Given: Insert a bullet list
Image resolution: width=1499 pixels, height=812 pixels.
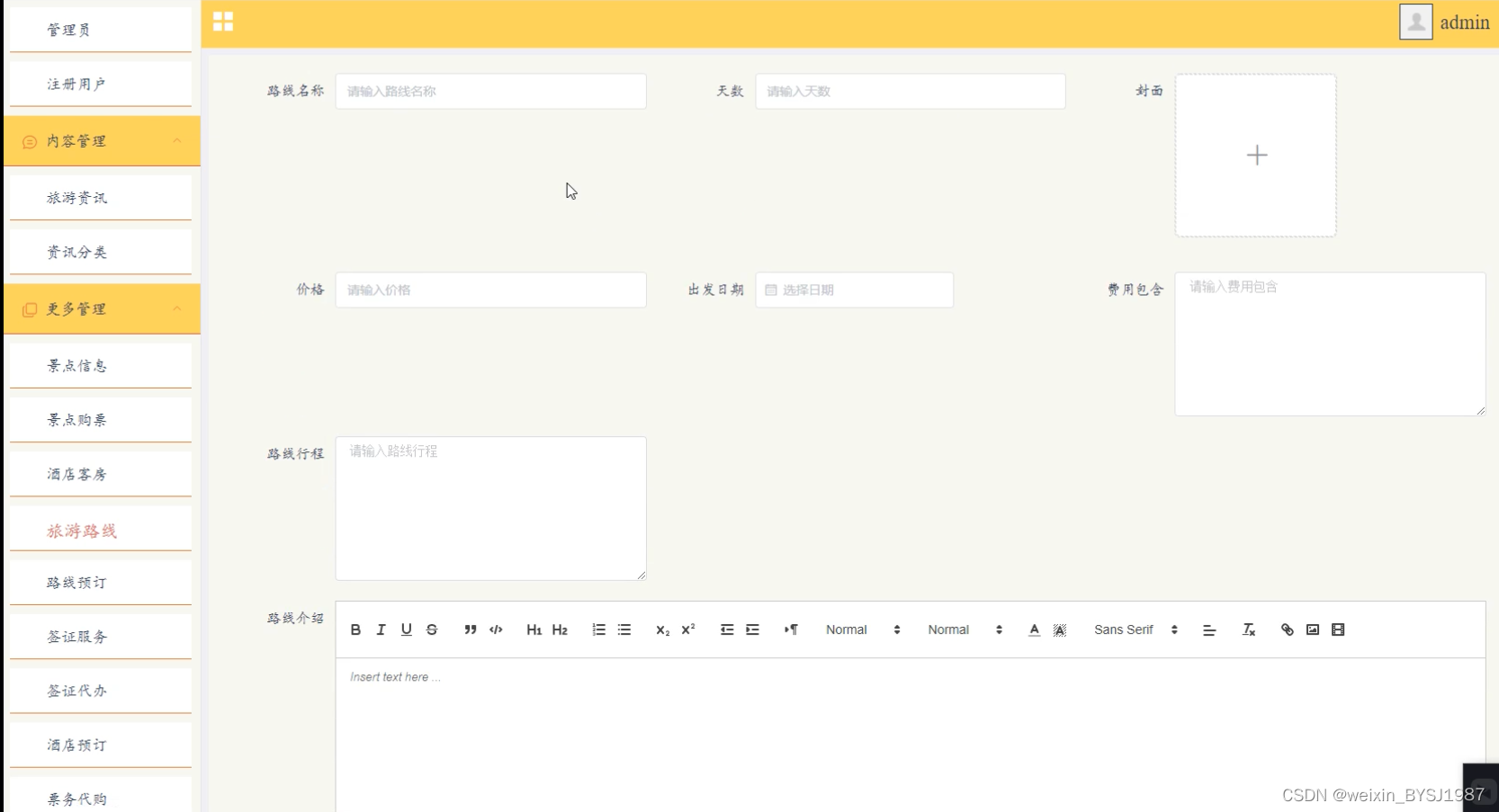Looking at the screenshot, I should 624,629.
